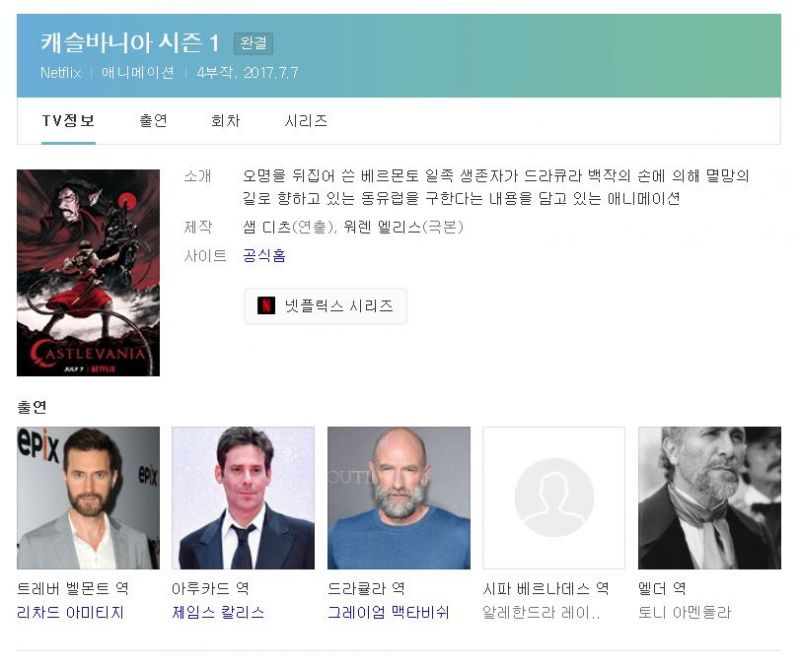800x667 pixels.
Task: Click the 그레이엄 맥타비쉬 actor photo
Action: [x=399, y=498]
